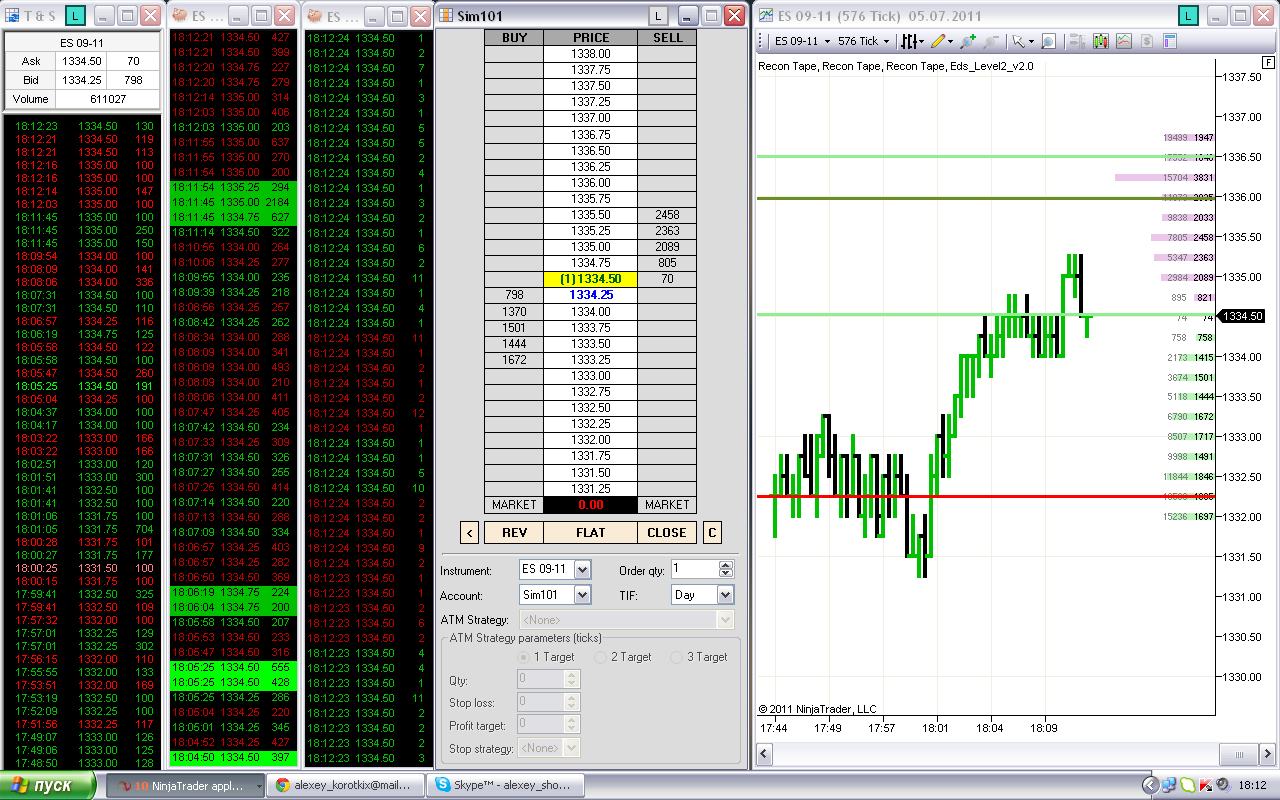1280x800 pixels.
Task: Click the CLOSE position button
Action: pos(666,532)
